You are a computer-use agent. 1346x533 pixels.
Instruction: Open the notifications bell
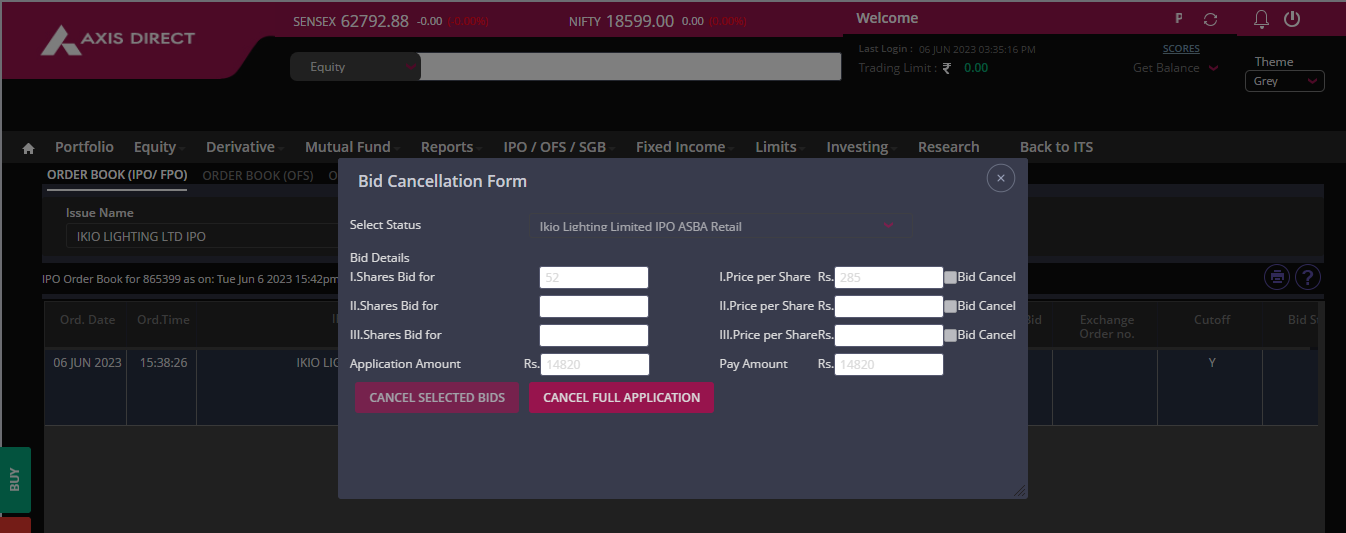coord(1262,19)
